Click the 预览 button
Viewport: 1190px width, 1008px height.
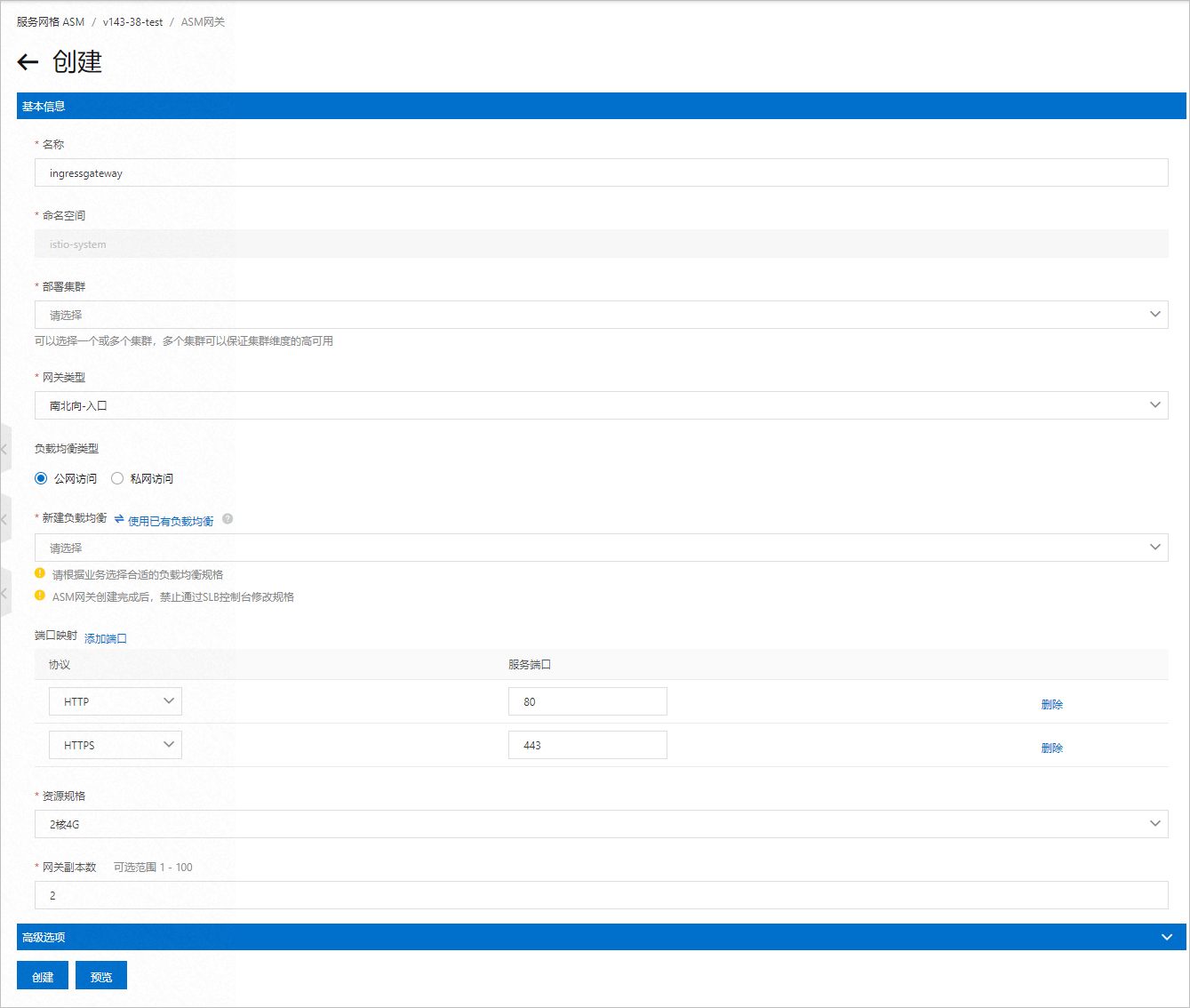click(101, 975)
